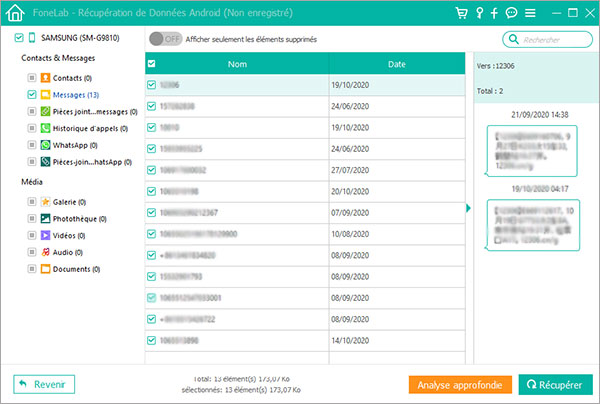Select Historique d'appels in sidebar

pyautogui.click(x=86, y=128)
